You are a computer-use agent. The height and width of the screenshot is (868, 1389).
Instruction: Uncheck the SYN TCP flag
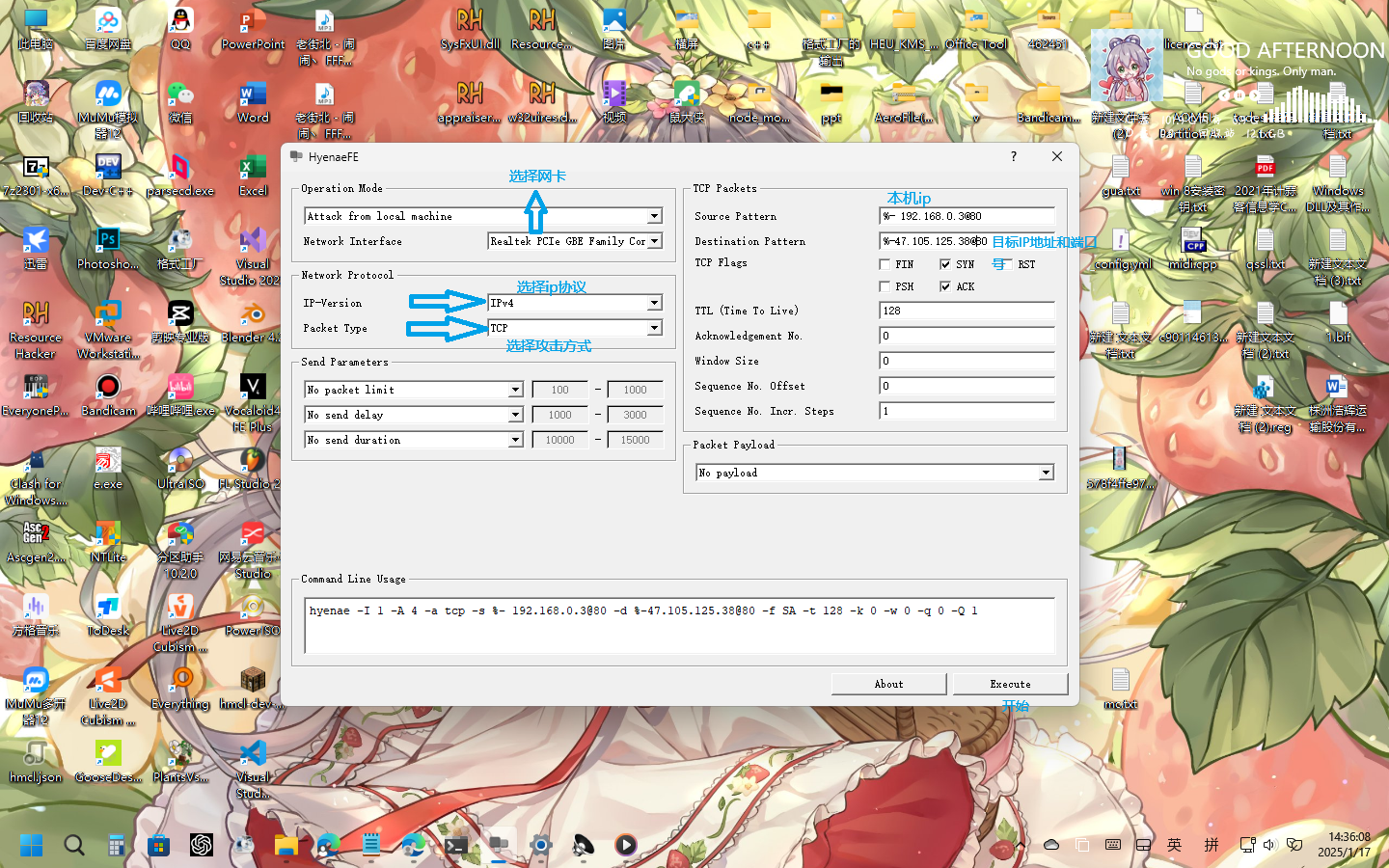tap(945, 264)
